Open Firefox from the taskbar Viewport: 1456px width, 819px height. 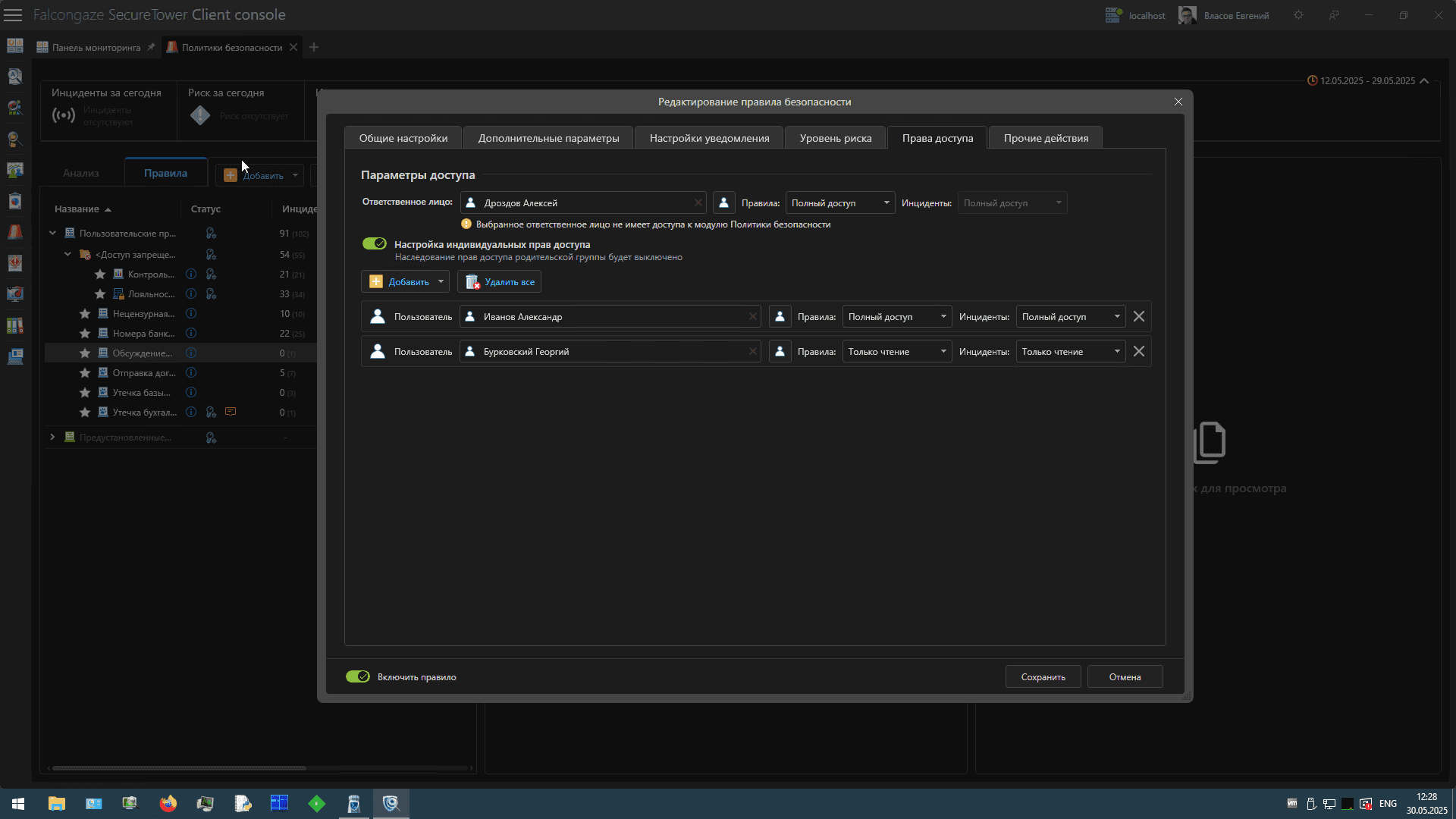click(x=168, y=804)
